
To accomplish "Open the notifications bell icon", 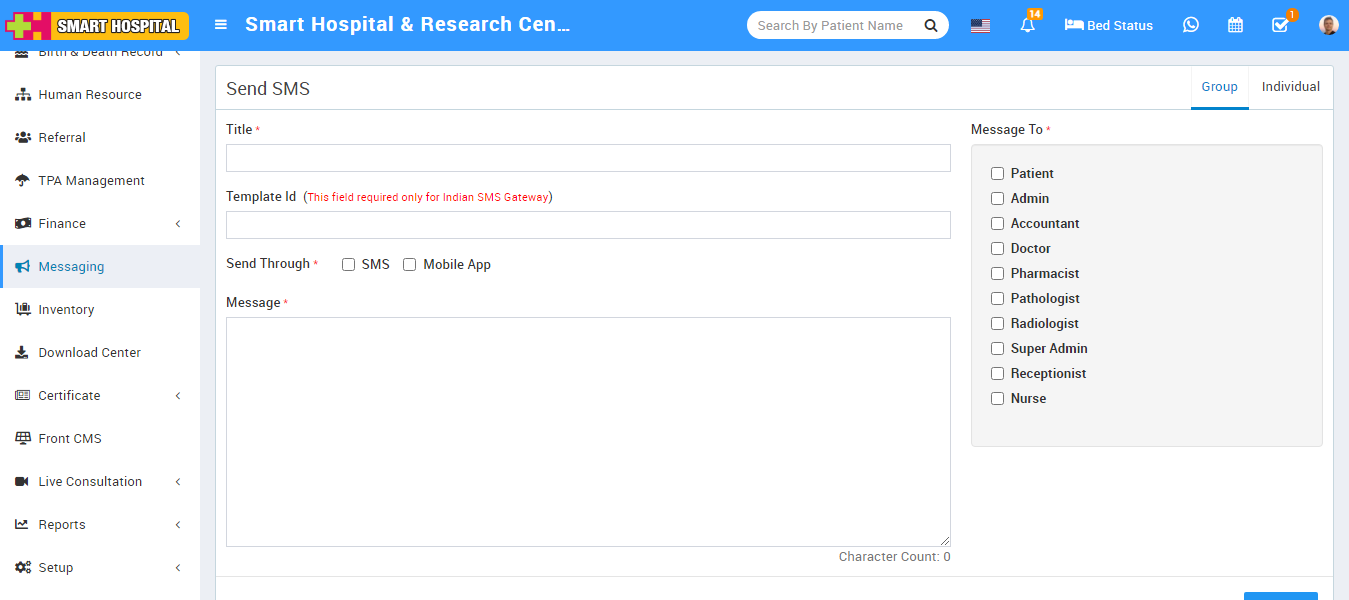I will click(x=1027, y=26).
